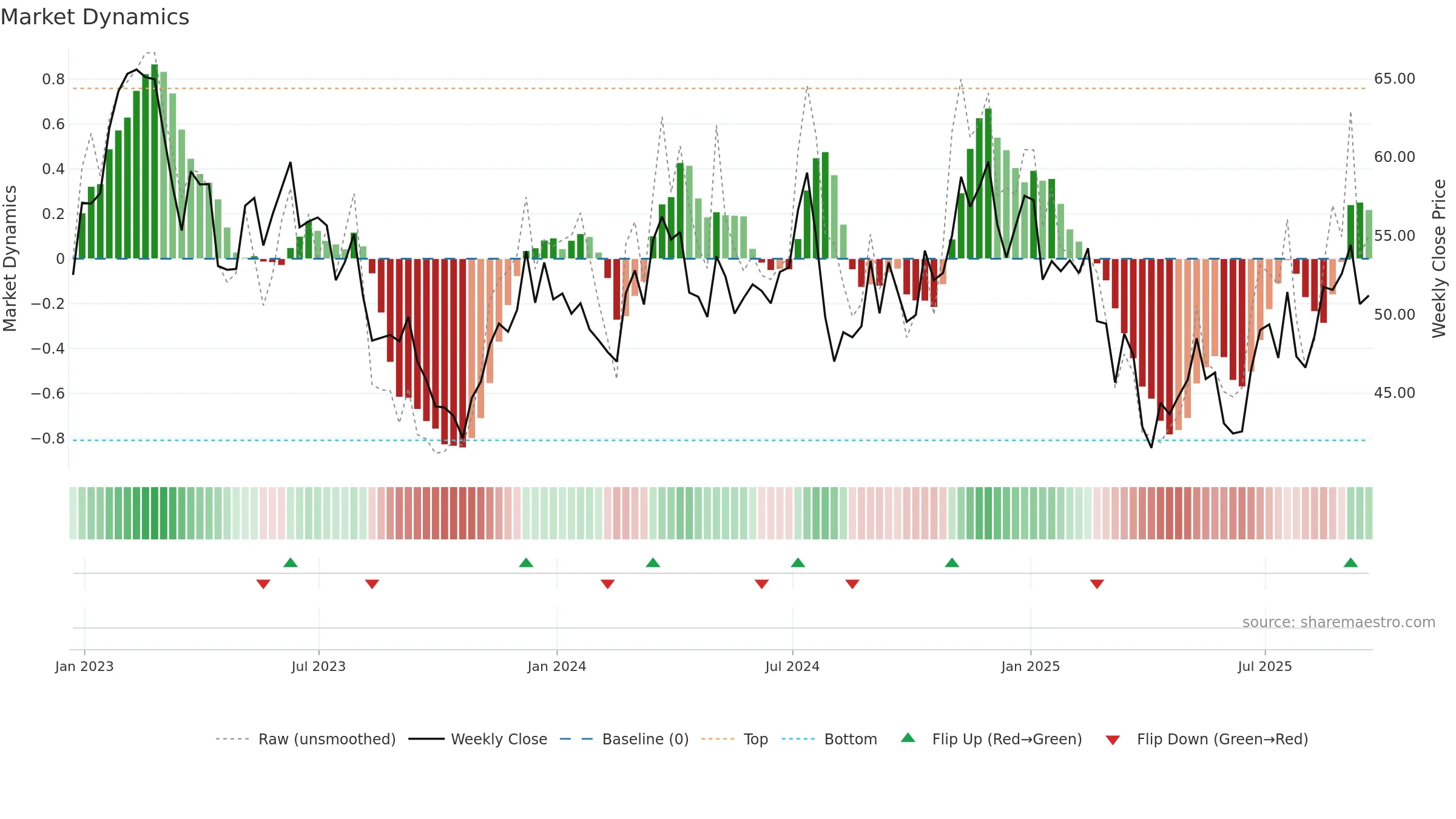1456x819 pixels.
Task: Click the last green flip-up marker after Jul 2025
Action: 1350,562
